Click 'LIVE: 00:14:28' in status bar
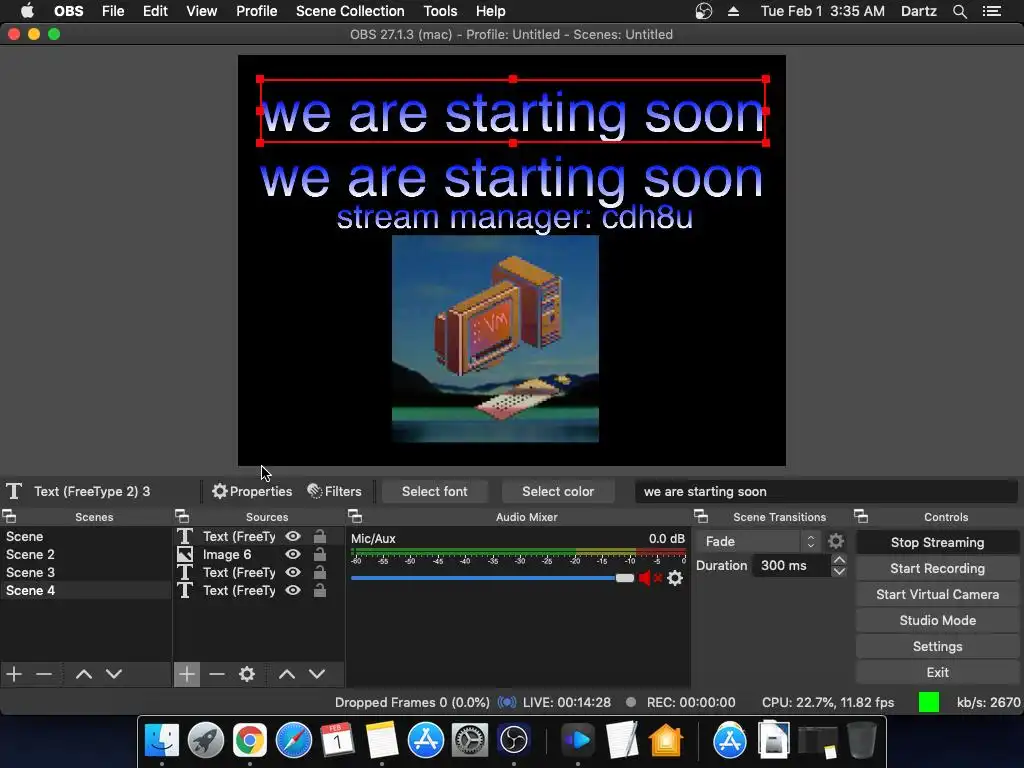Image resolution: width=1024 pixels, height=768 pixels. [567, 703]
